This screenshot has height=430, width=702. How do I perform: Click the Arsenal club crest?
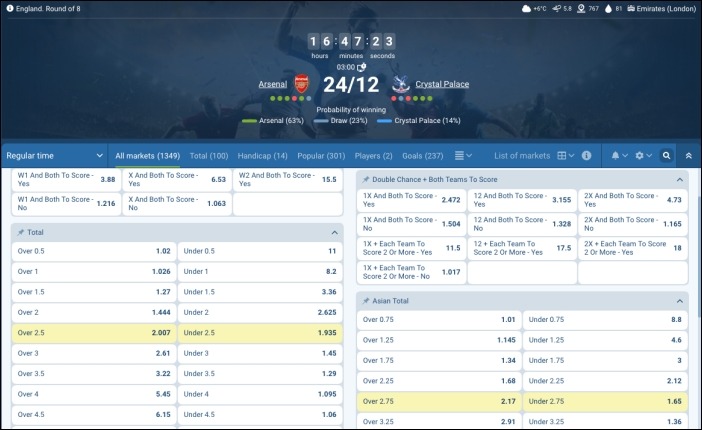click(301, 85)
